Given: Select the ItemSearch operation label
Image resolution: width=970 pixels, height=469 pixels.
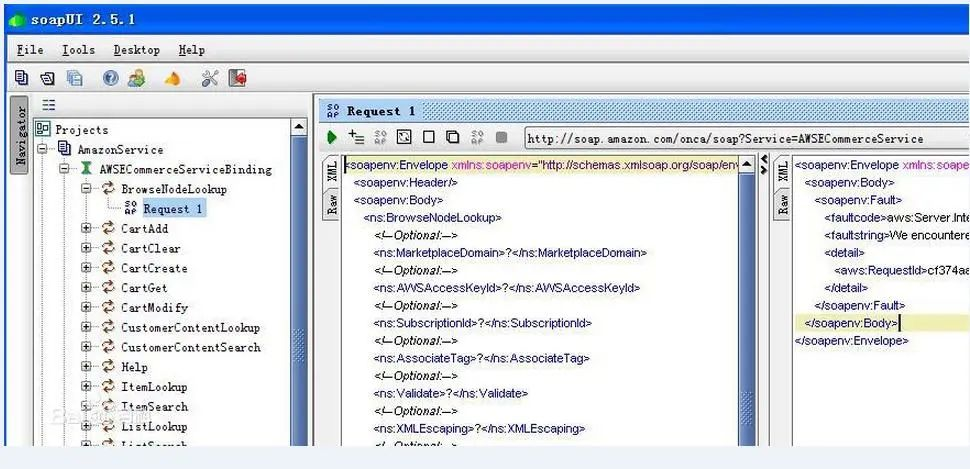Looking at the screenshot, I should [154, 407].
